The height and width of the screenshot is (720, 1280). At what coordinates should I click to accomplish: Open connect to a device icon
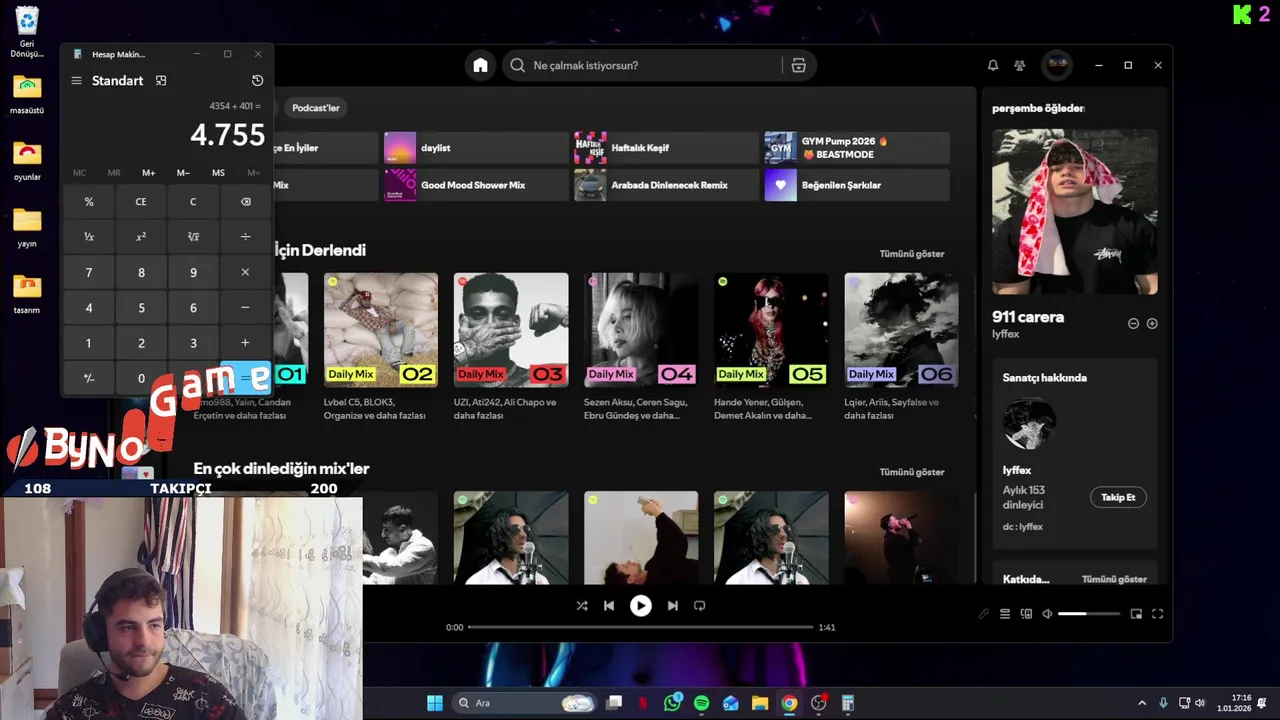tap(1026, 614)
